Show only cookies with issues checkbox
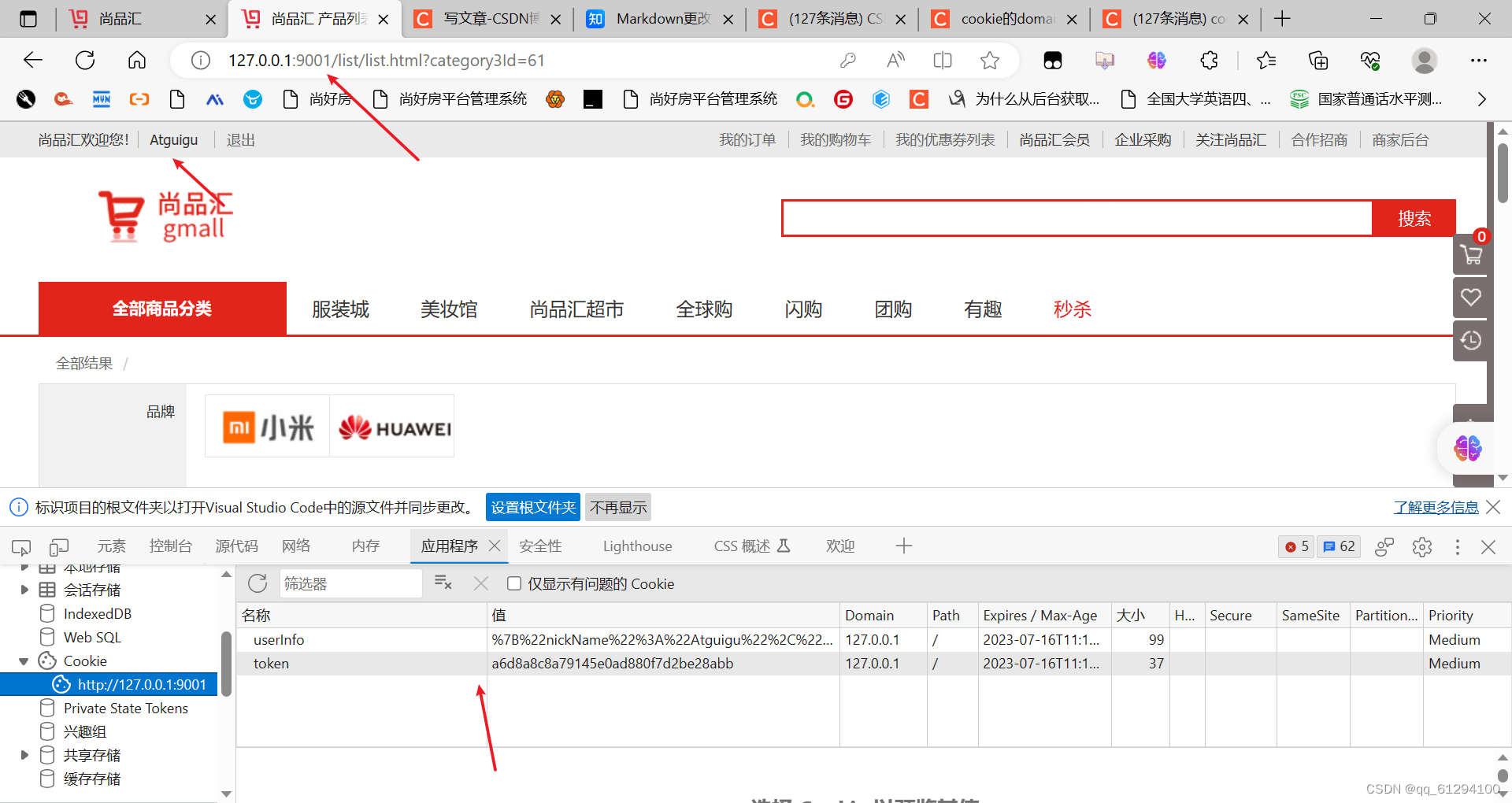 (x=514, y=583)
